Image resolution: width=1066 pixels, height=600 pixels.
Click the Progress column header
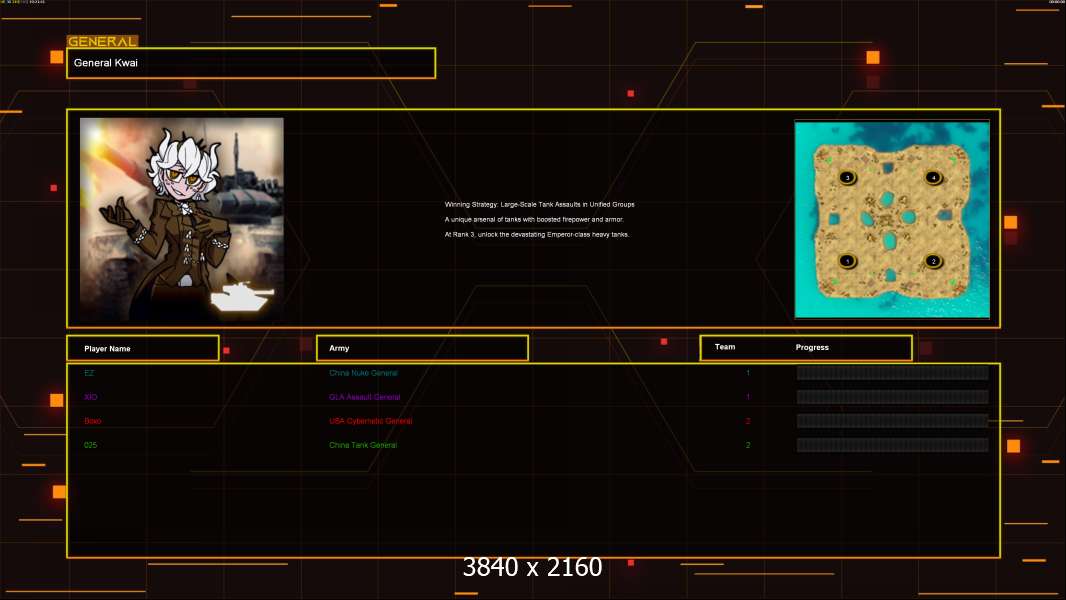pos(812,348)
